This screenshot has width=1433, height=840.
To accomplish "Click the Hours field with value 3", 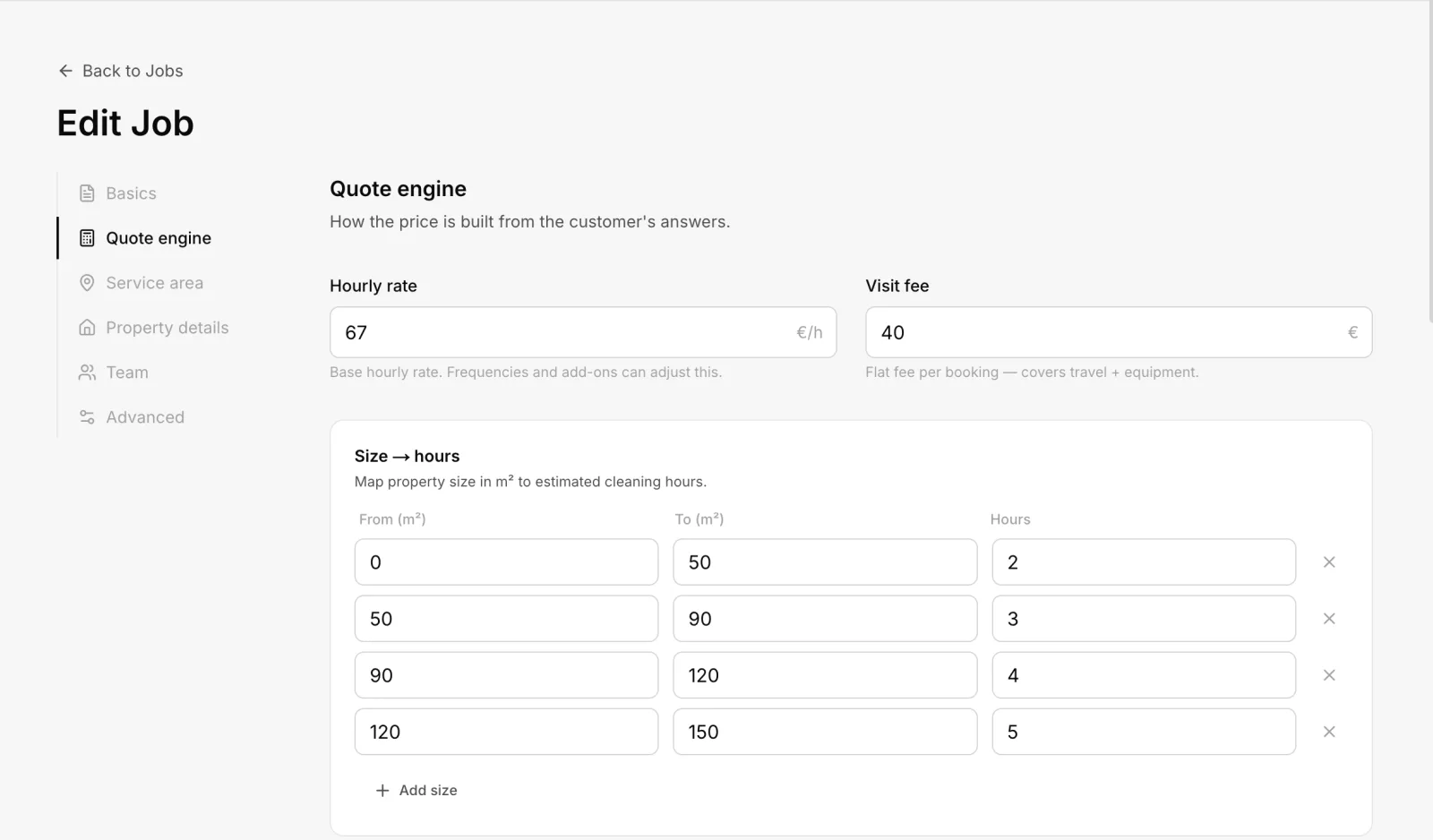I will point(1144,619).
